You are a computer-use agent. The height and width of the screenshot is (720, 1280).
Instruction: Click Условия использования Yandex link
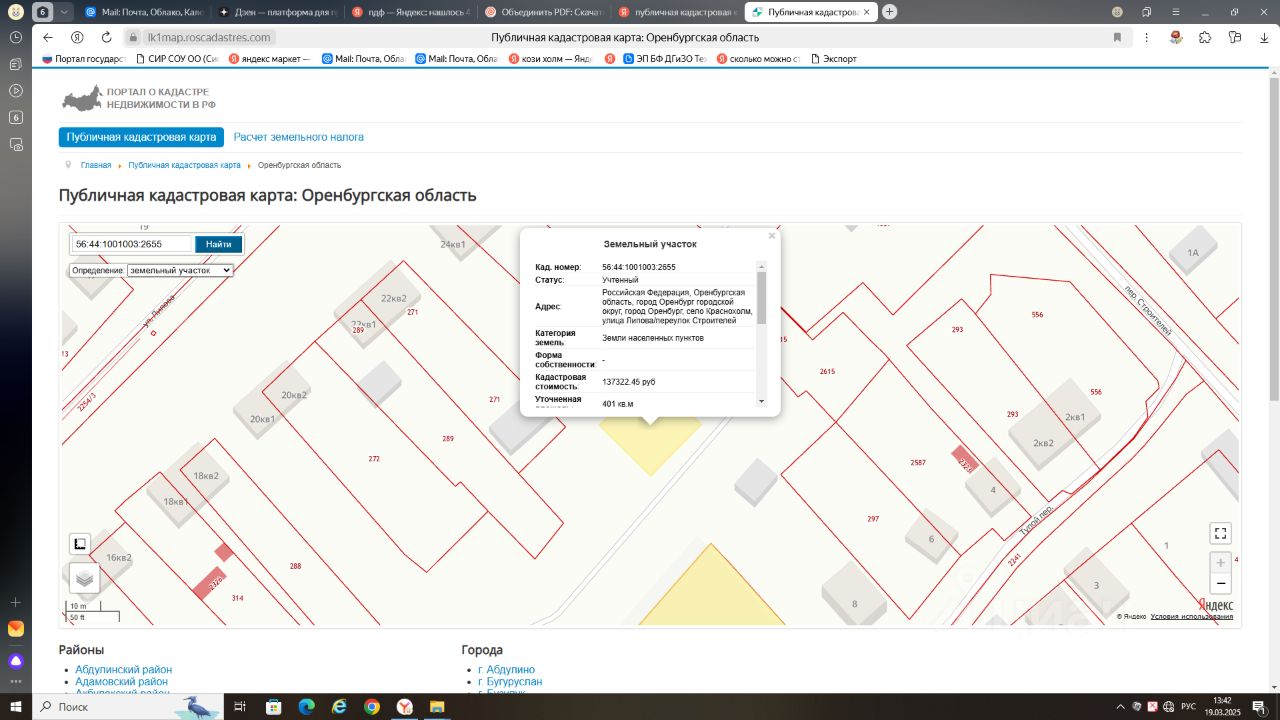click(x=1192, y=617)
